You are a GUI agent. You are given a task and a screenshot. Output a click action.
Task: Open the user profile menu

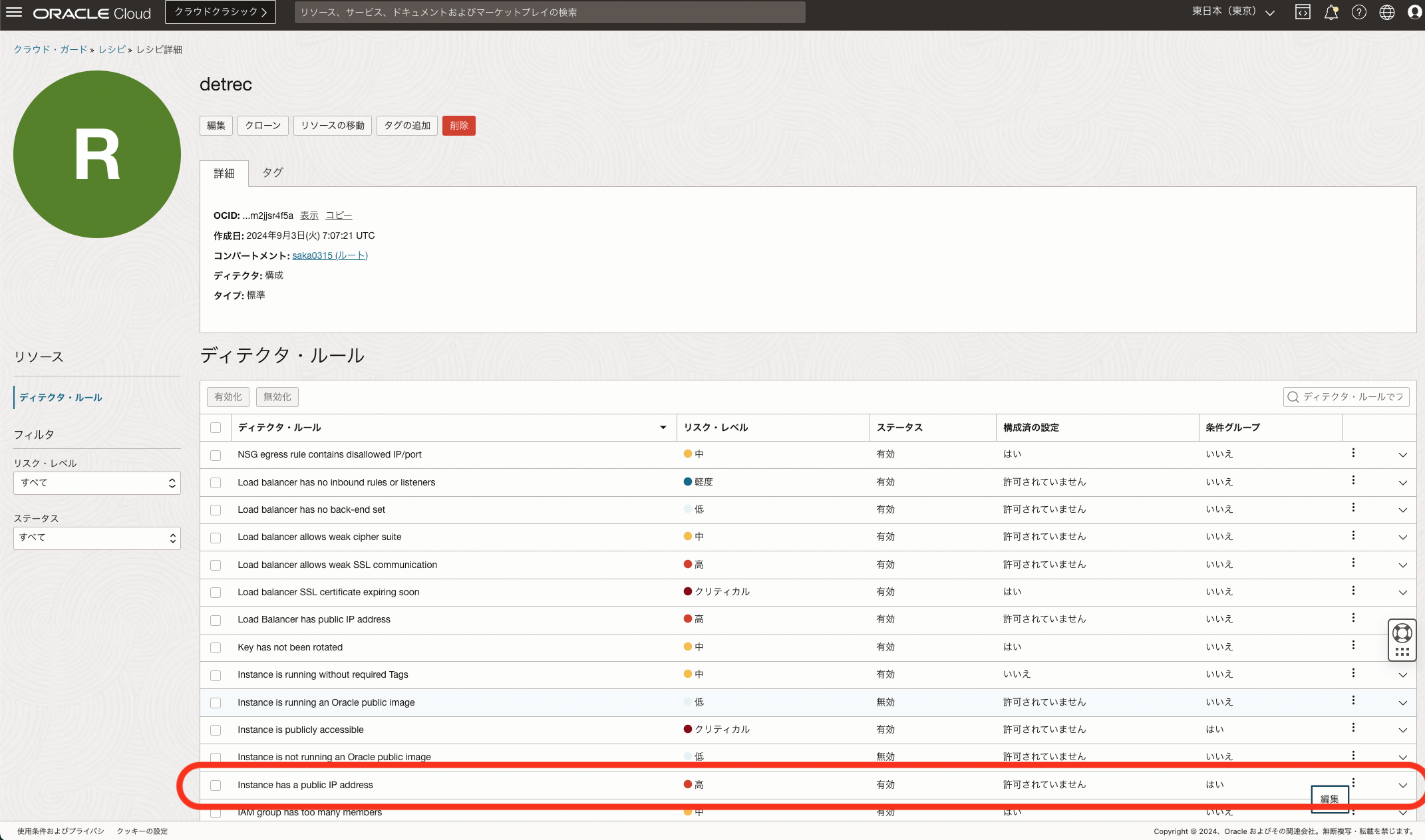click(x=1414, y=12)
